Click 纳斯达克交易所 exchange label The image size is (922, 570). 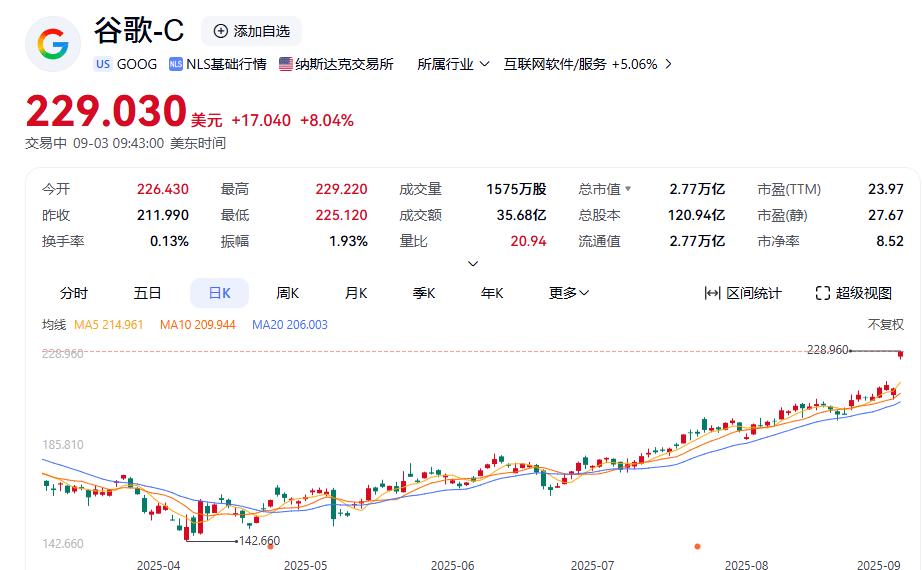click(344, 64)
